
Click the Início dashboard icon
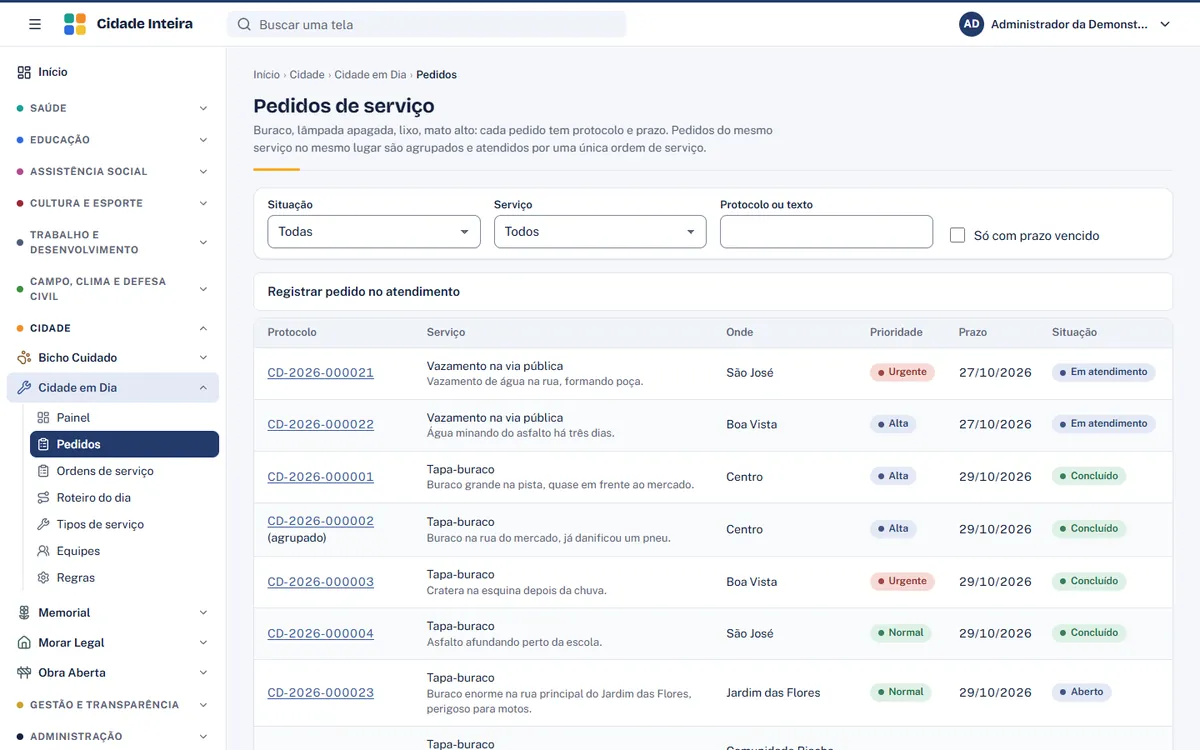[24, 72]
